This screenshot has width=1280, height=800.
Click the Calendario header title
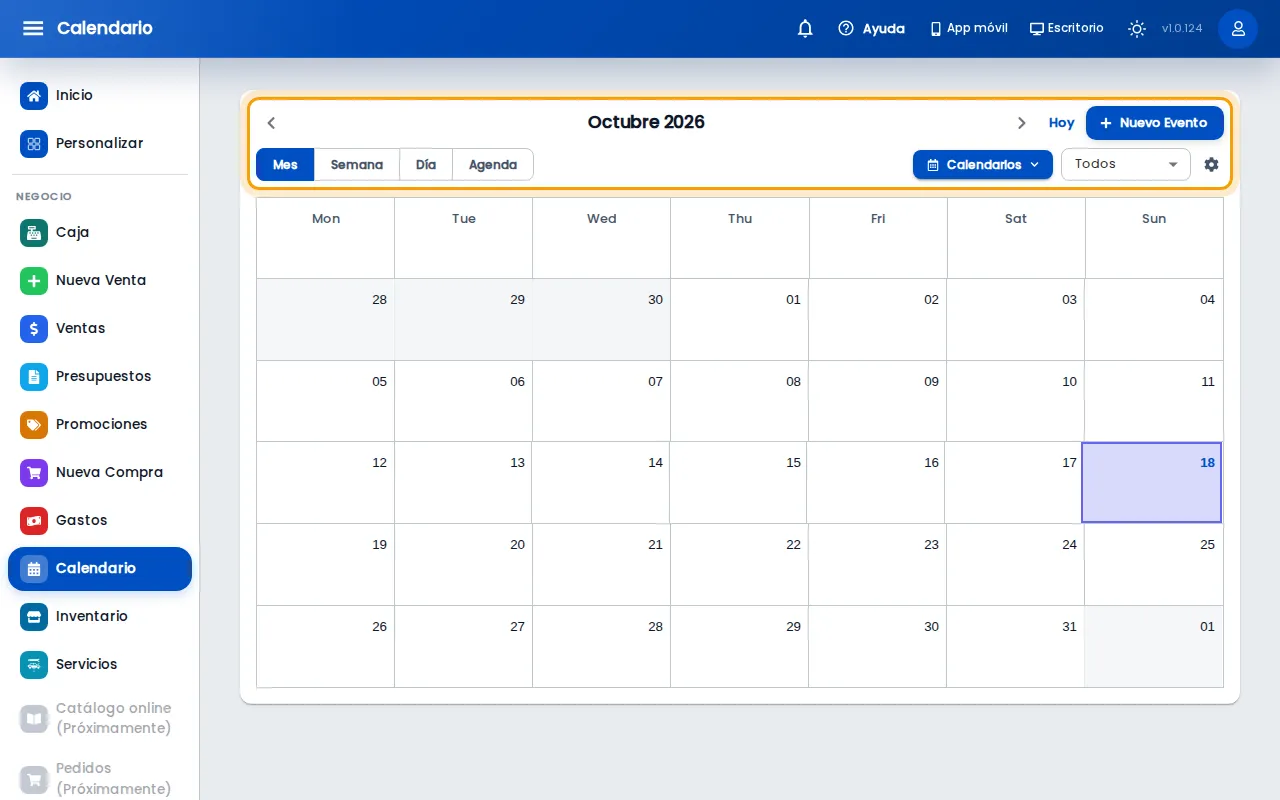(x=105, y=28)
